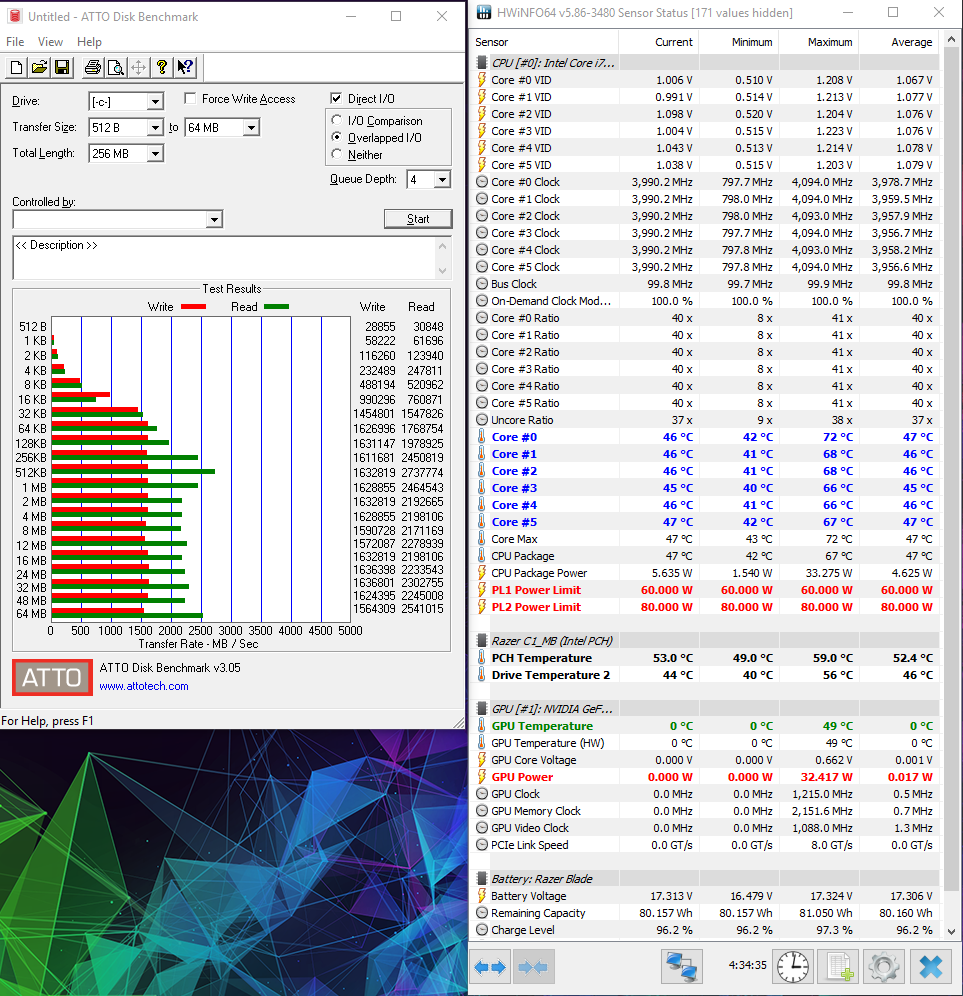Save results using the floppy disk icon
This screenshot has height=996, width=963.
coord(62,67)
